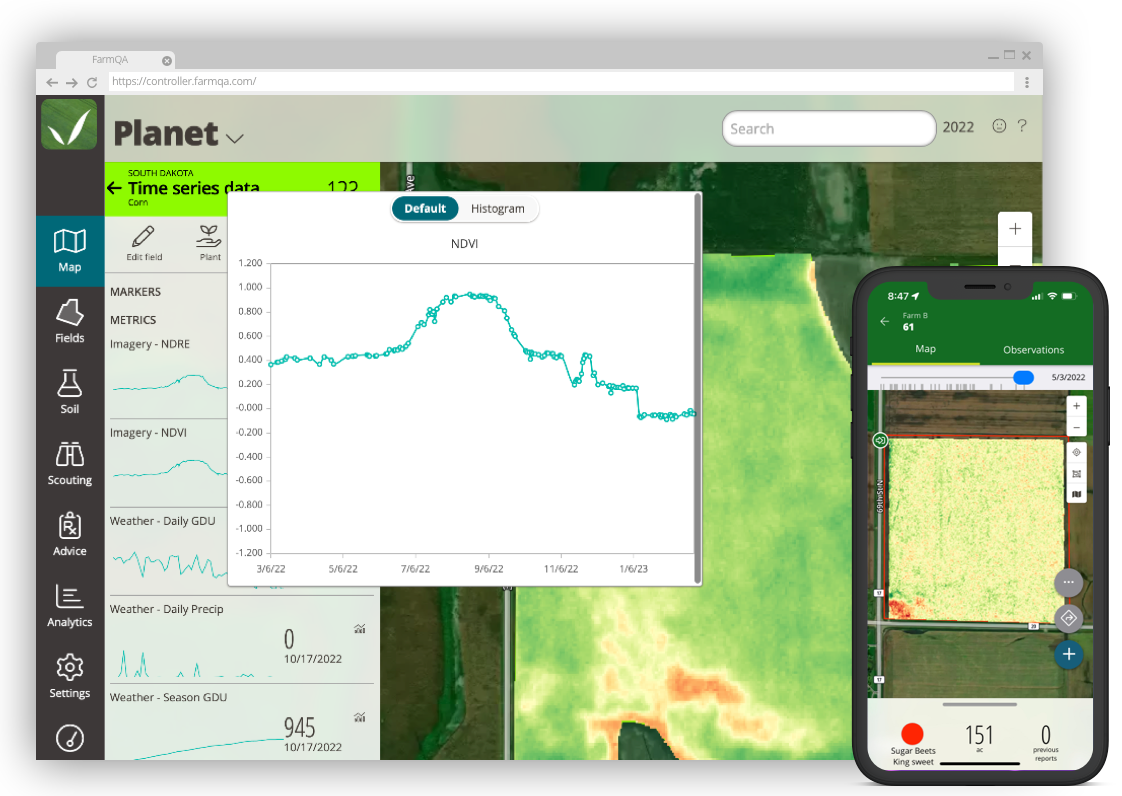Tap the bottom sheet drag handle on the phone

(x=980, y=704)
